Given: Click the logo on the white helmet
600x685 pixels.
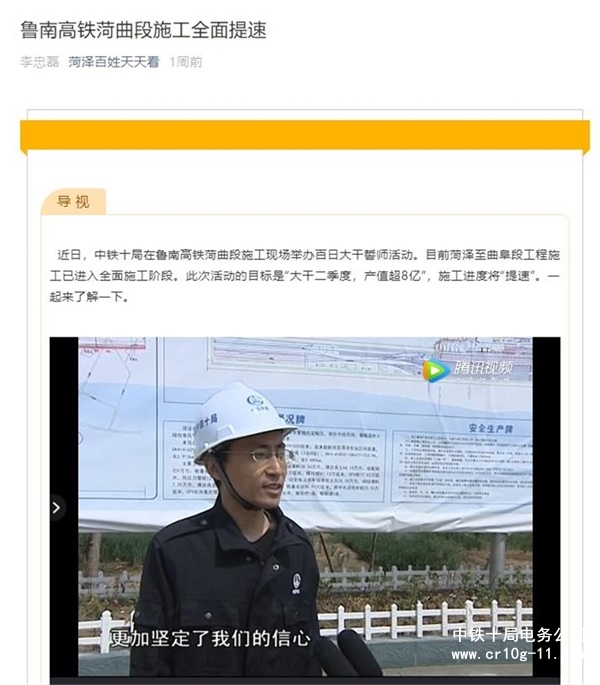Looking at the screenshot, I should (255, 400).
